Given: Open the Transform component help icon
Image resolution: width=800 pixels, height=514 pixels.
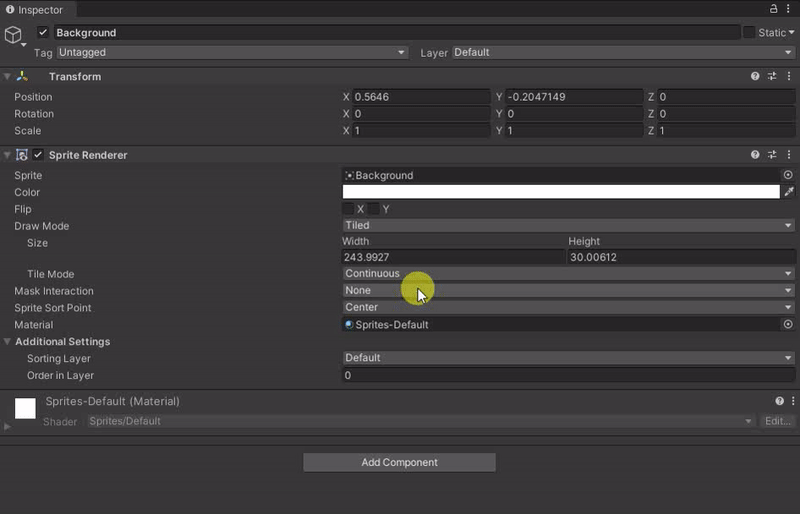Looking at the screenshot, I should 756,76.
